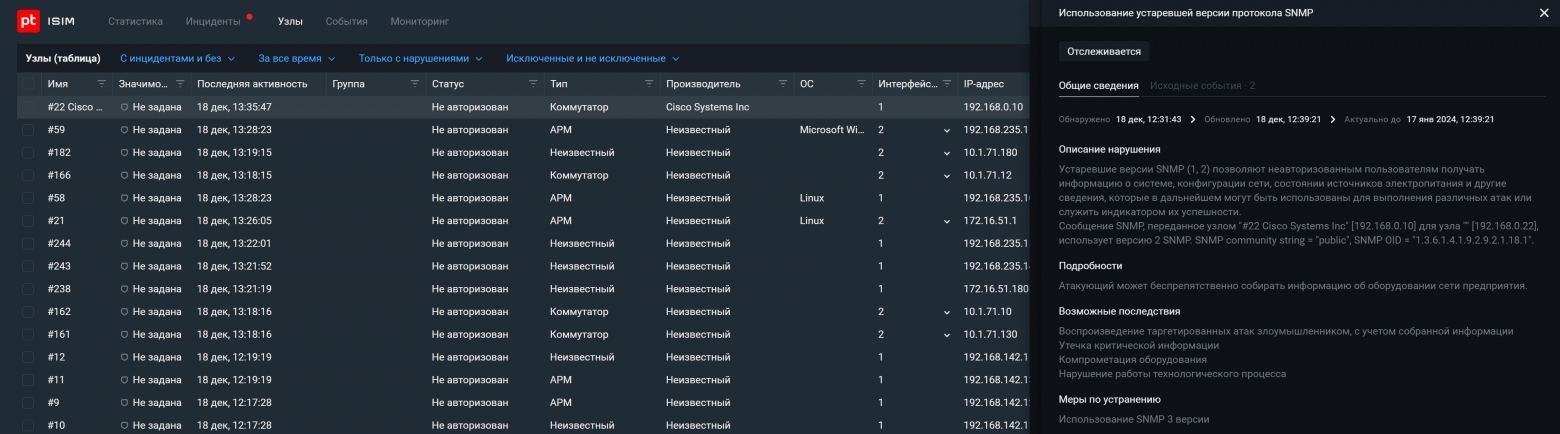The height and width of the screenshot is (434, 1560).
Task: Select the checkbox for node #182
Action: 28,152
